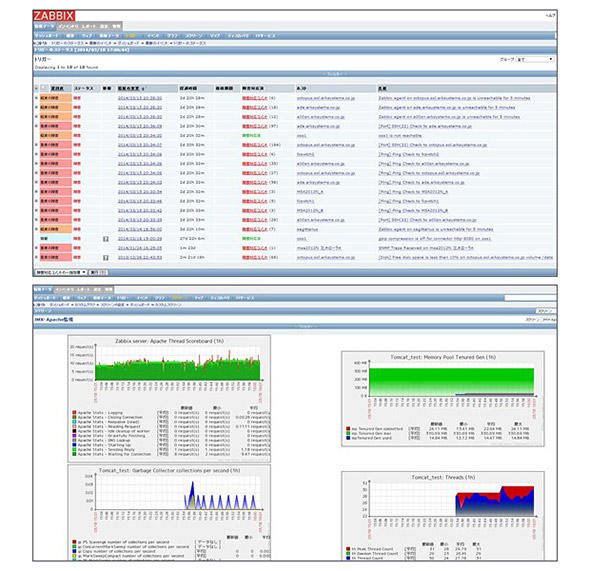Open acknowledge link showing (88) comments

255,257
